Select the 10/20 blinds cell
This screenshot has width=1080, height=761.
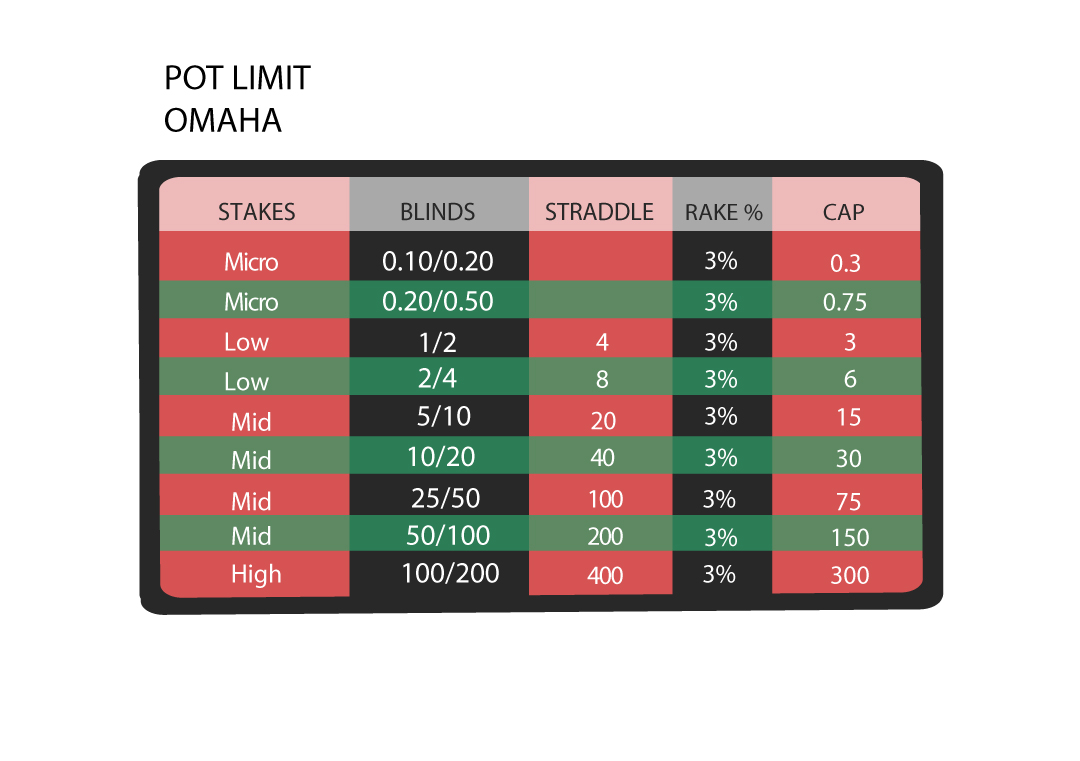tap(442, 457)
